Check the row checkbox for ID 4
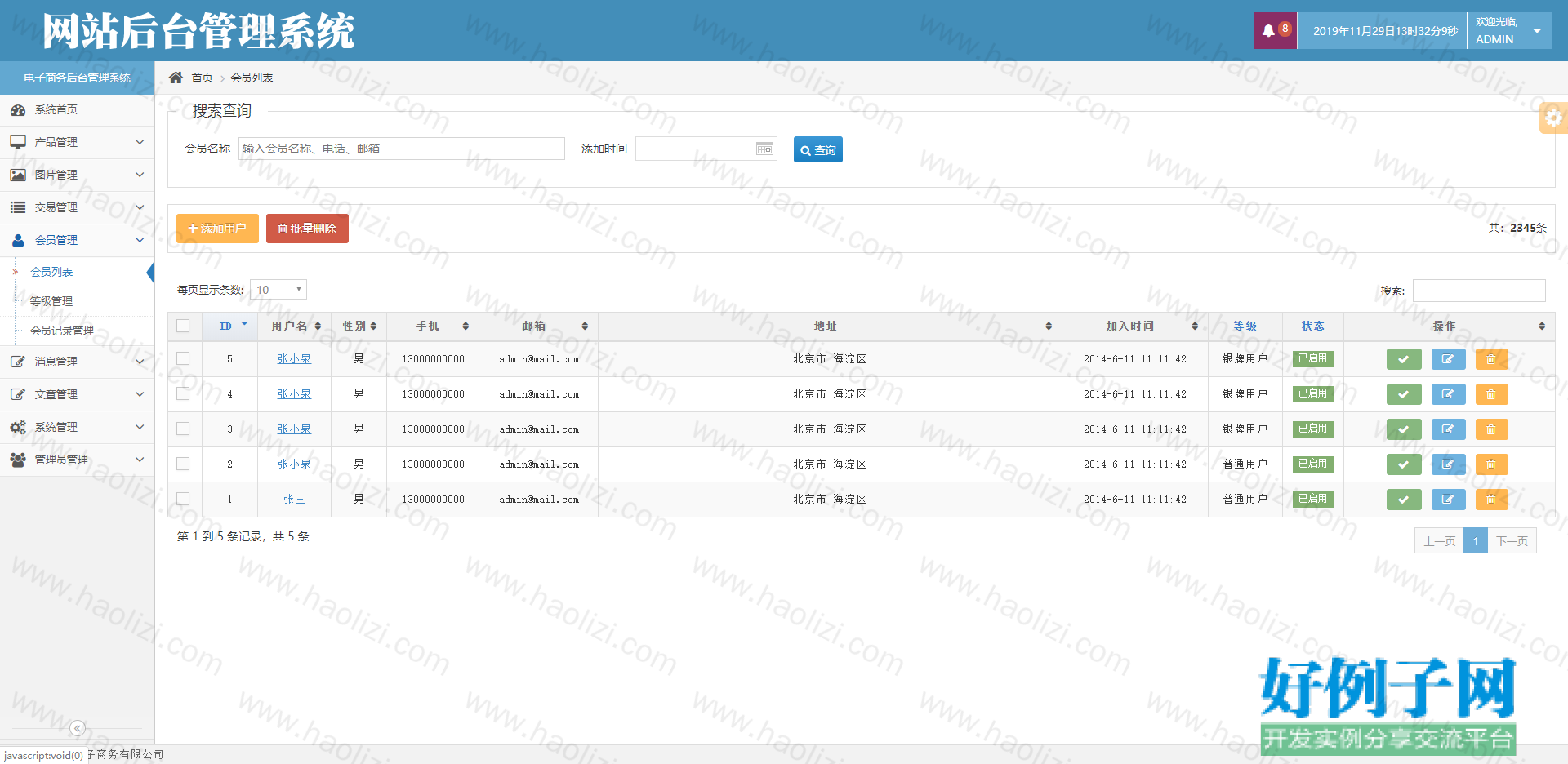Screen dimensions: 1568x764 pyautogui.click(x=183, y=393)
